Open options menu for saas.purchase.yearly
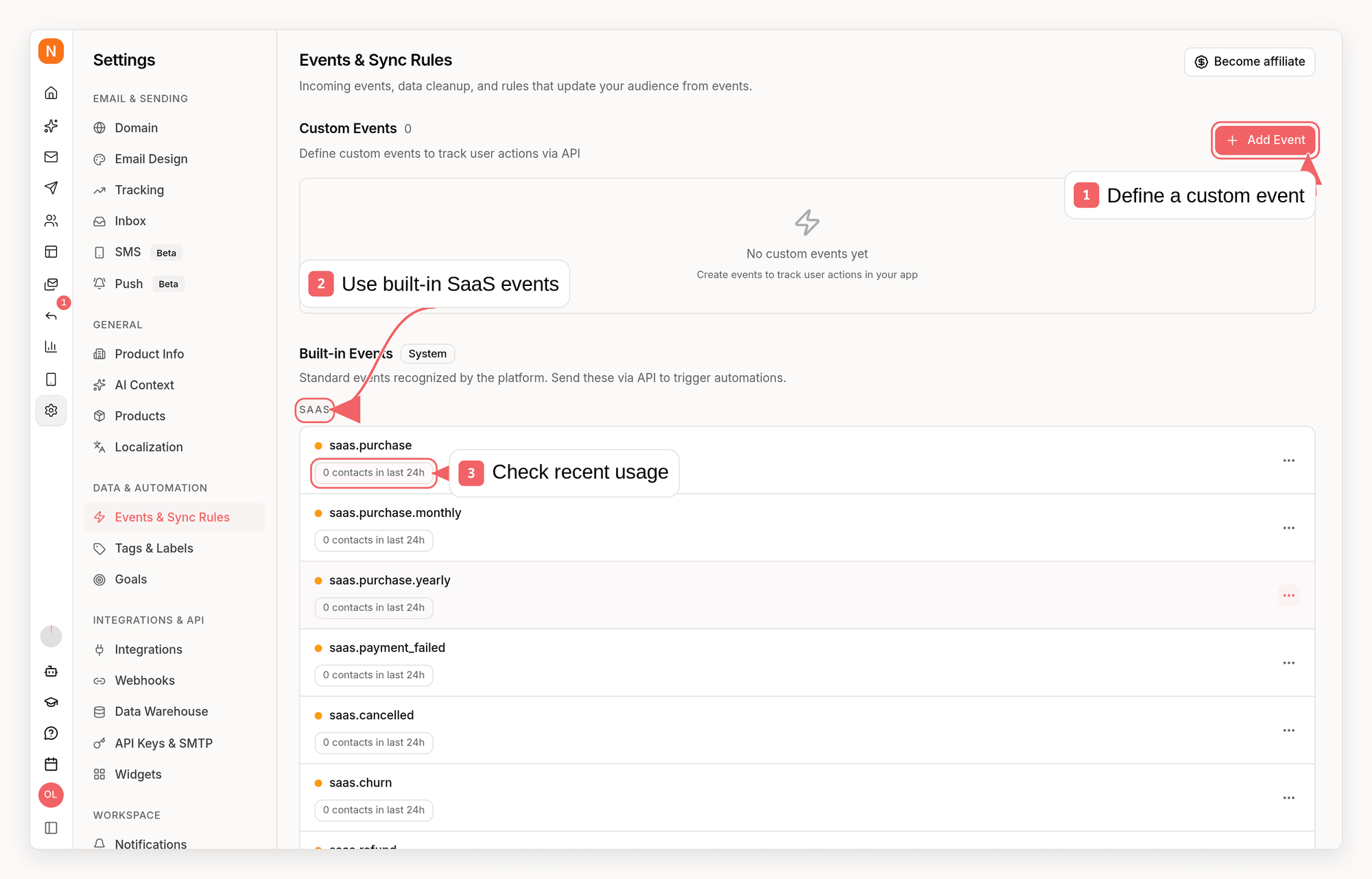The height and width of the screenshot is (879, 1372). point(1289,595)
